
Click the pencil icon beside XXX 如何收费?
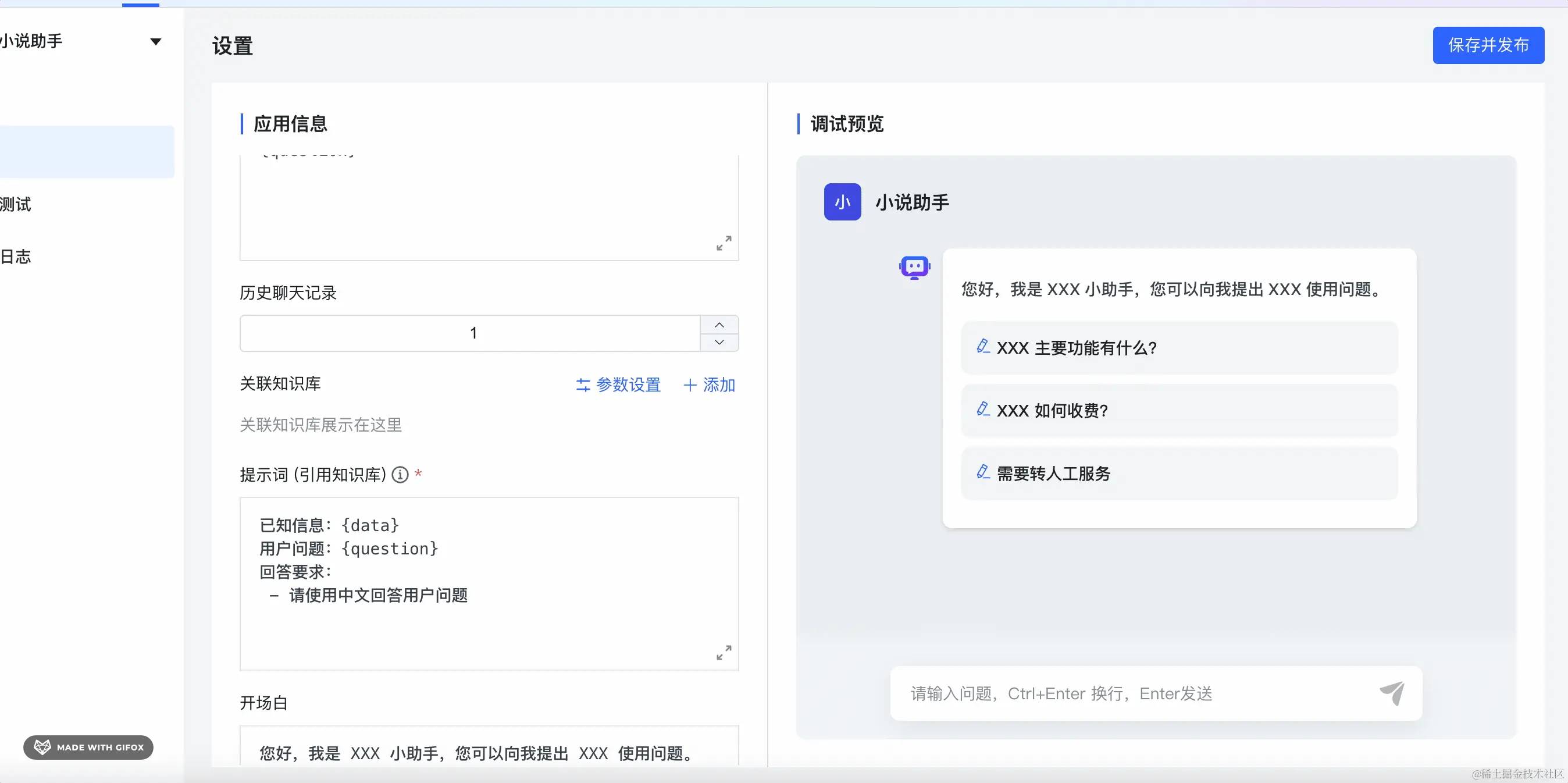(982, 409)
